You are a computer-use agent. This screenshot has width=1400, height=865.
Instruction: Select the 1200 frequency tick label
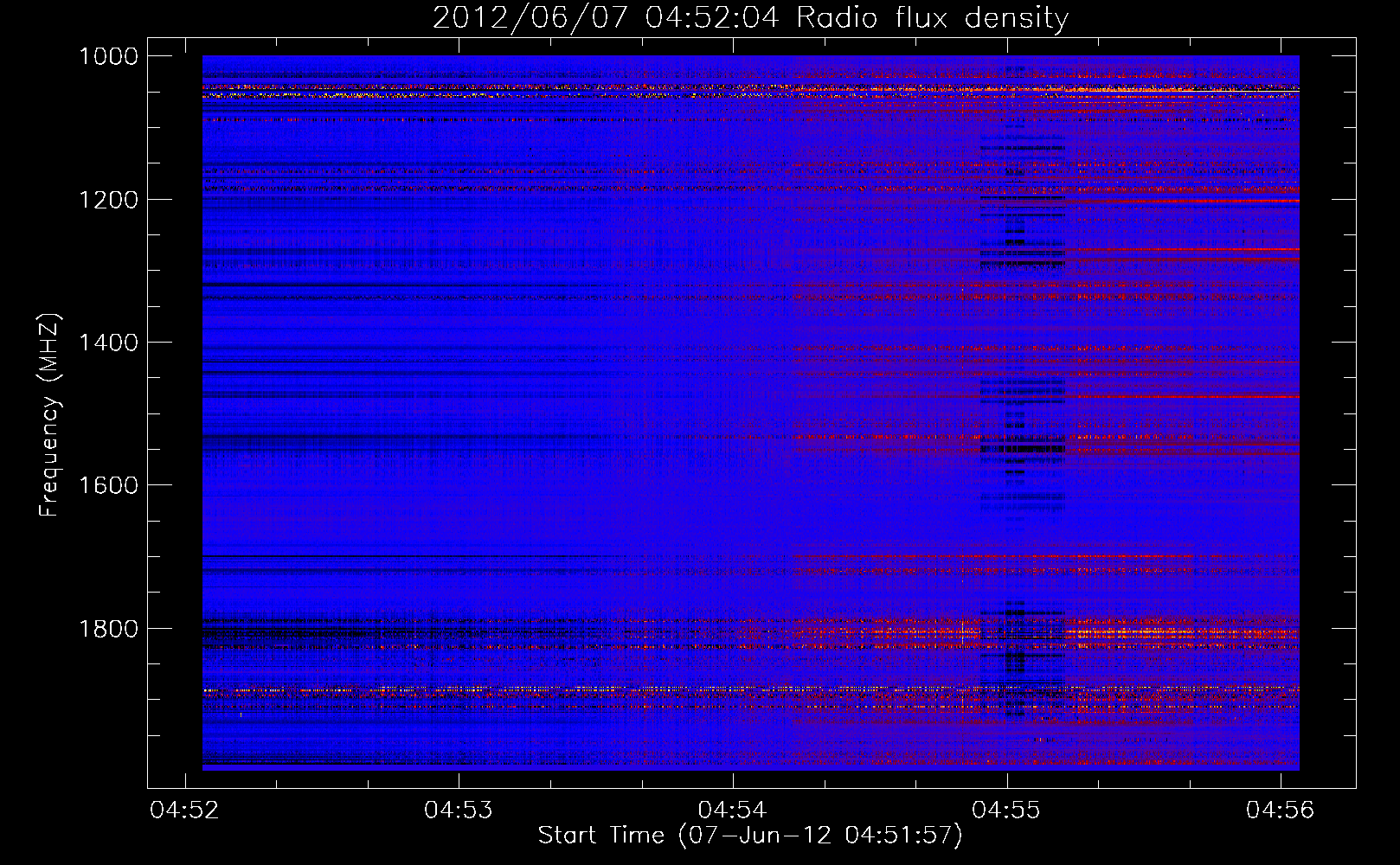click(x=108, y=200)
